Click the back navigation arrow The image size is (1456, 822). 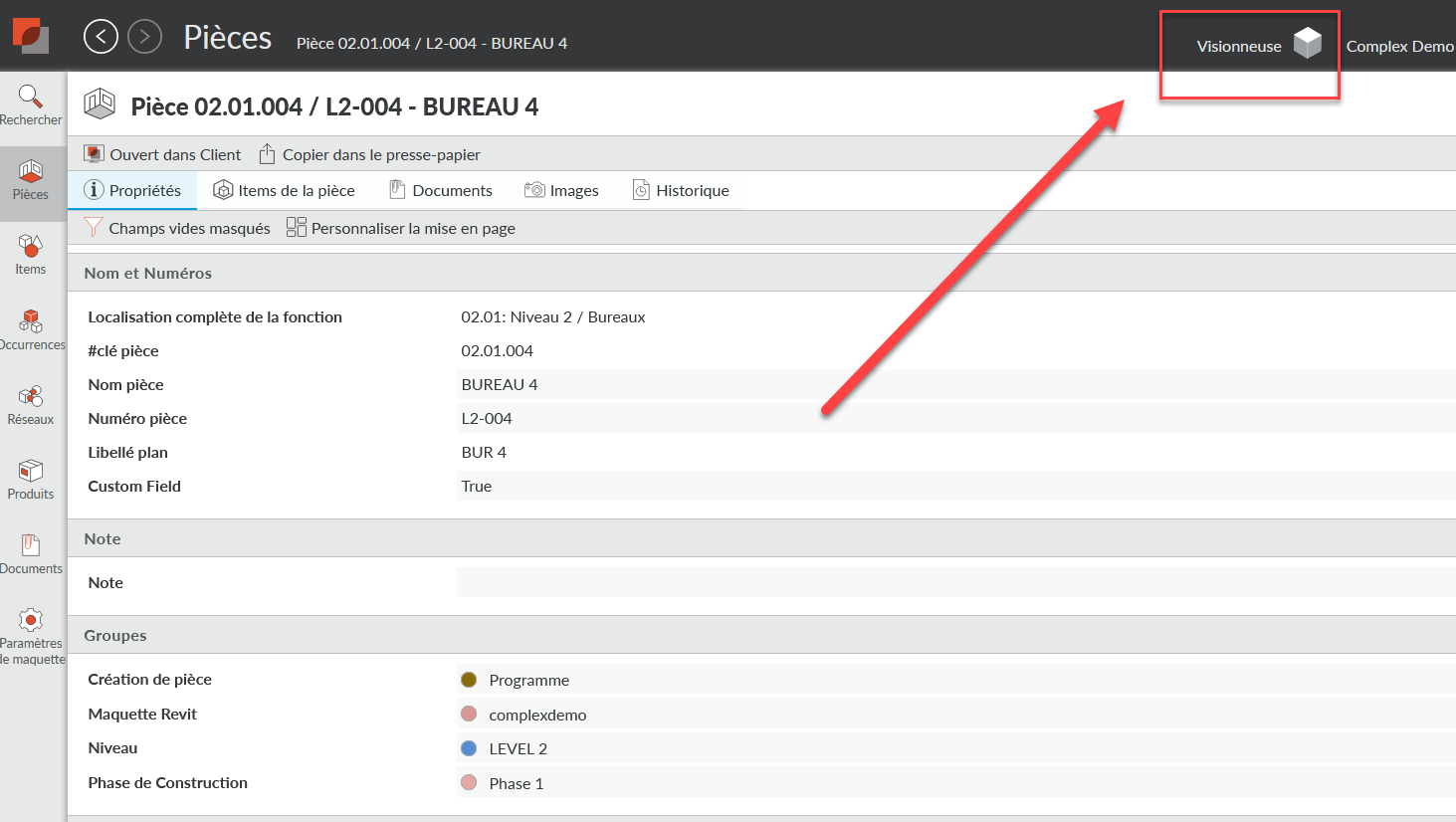101,37
